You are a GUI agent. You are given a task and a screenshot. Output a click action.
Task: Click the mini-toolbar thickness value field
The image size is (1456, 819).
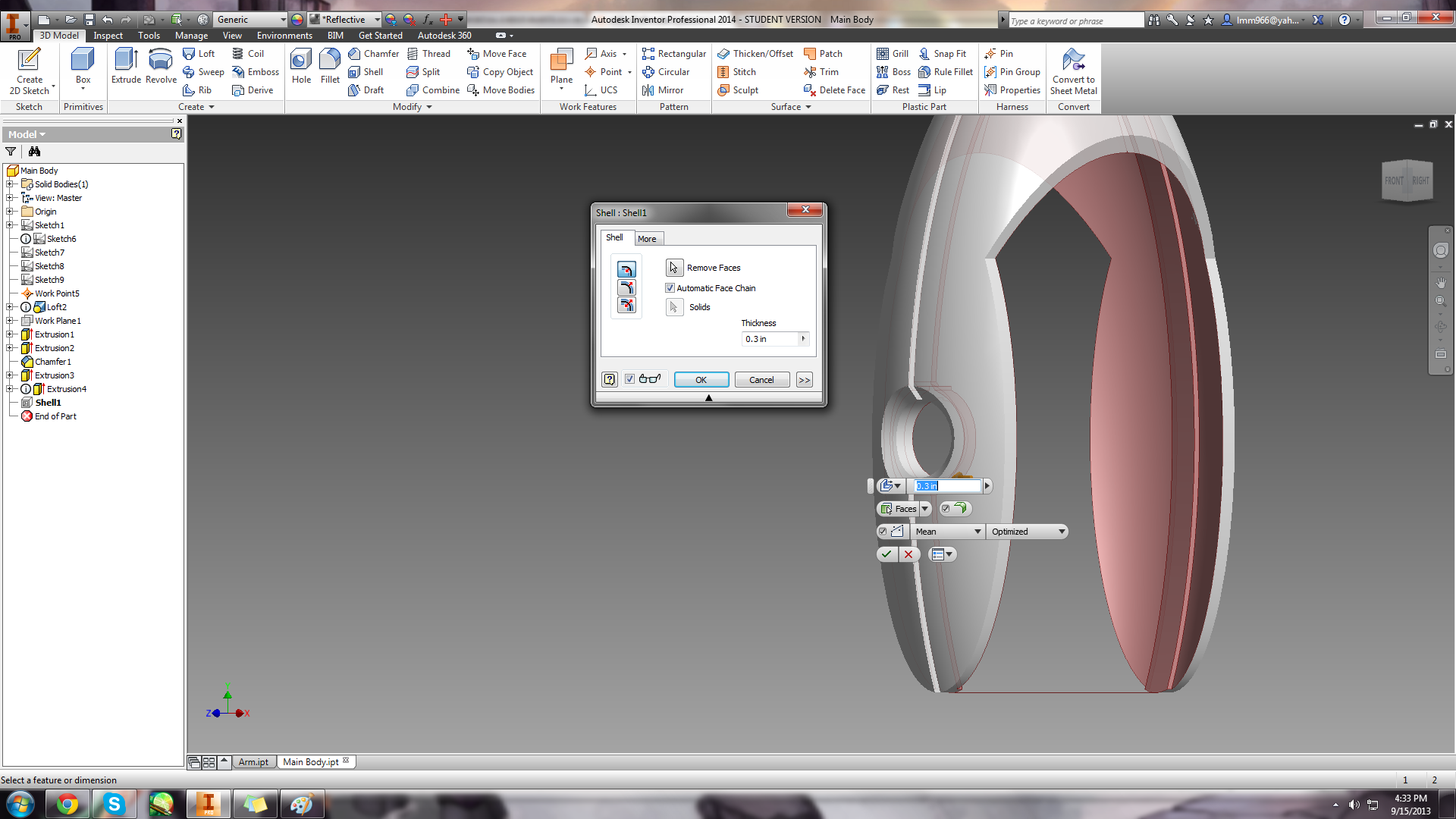click(947, 486)
